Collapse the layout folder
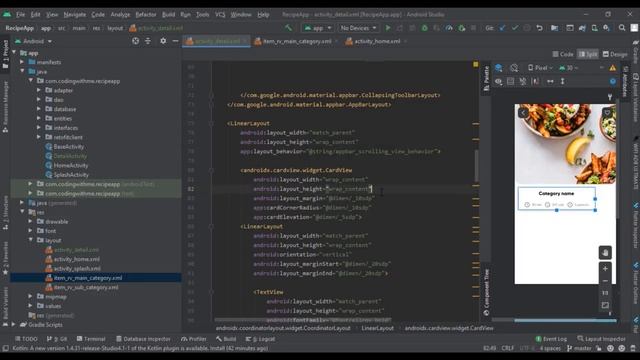Image resolution: width=640 pixels, height=360 pixels. pos(30,240)
